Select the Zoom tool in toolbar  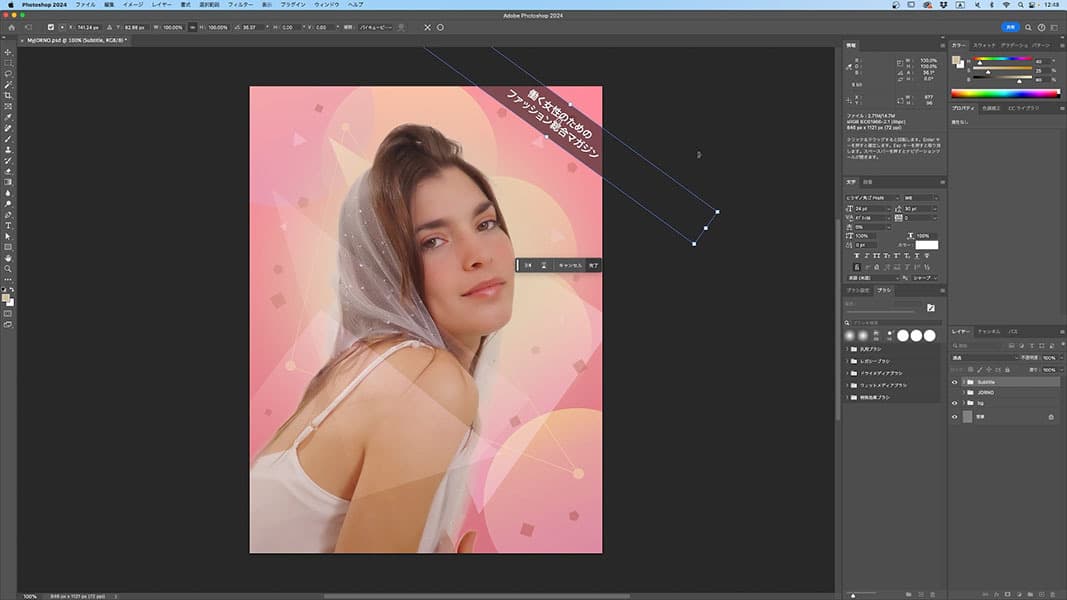[x=8, y=269]
